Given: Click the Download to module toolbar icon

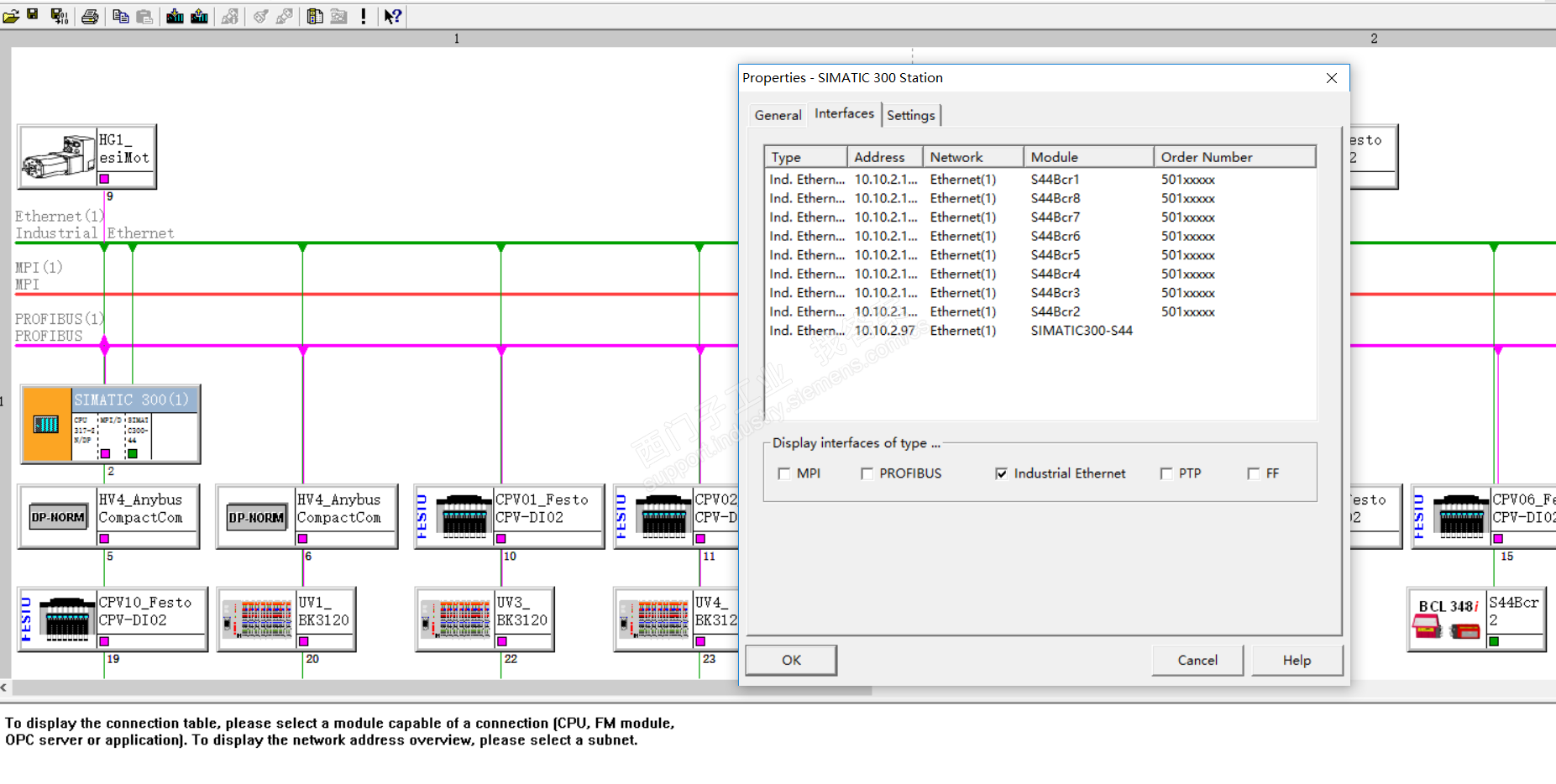Looking at the screenshot, I should click(175, 16).
